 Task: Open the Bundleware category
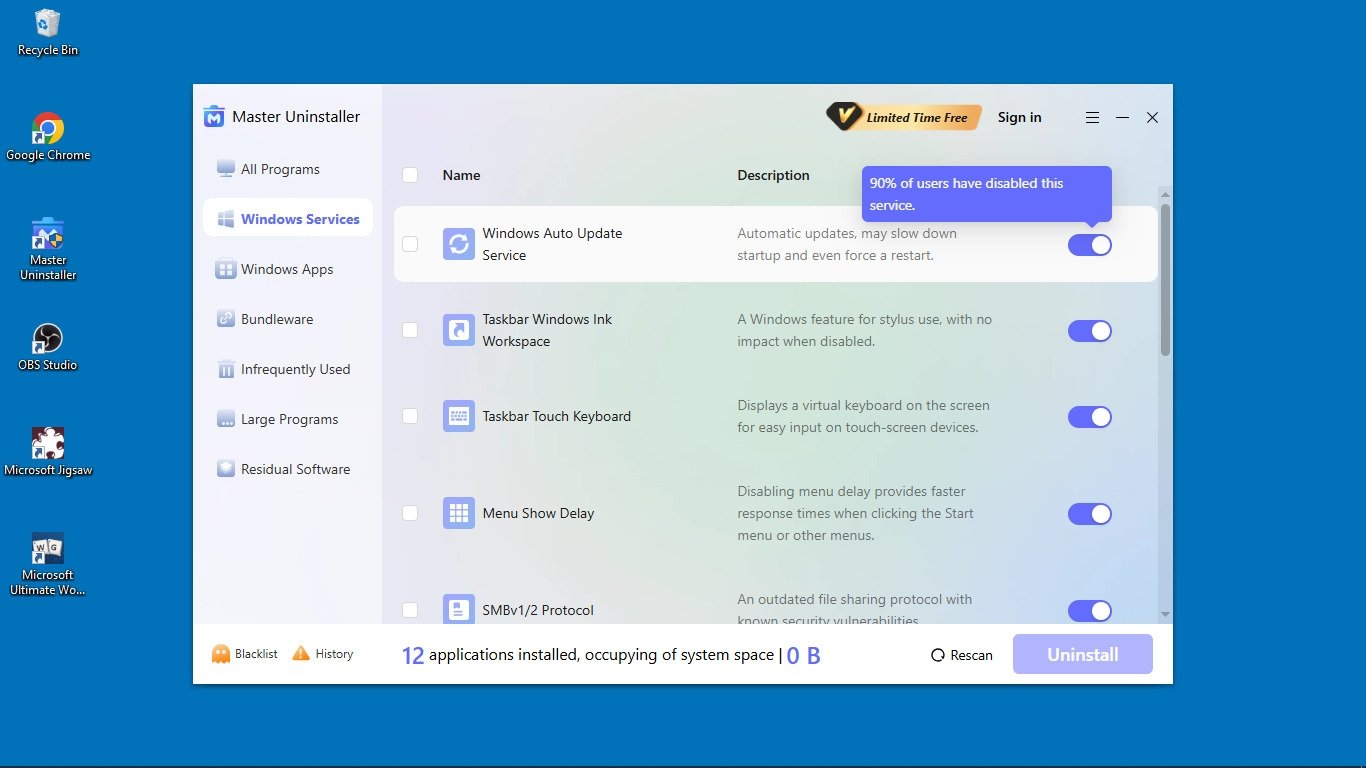click(277, 320)
